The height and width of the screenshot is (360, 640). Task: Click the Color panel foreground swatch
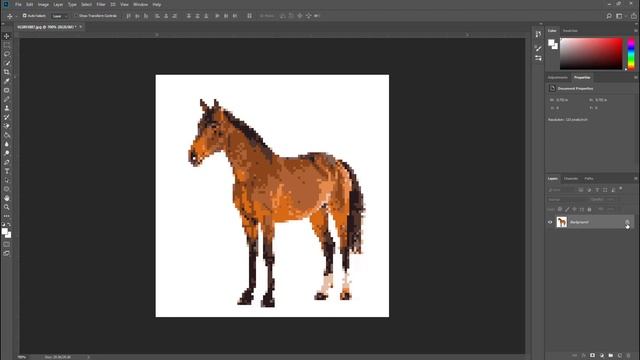[551, 42]
